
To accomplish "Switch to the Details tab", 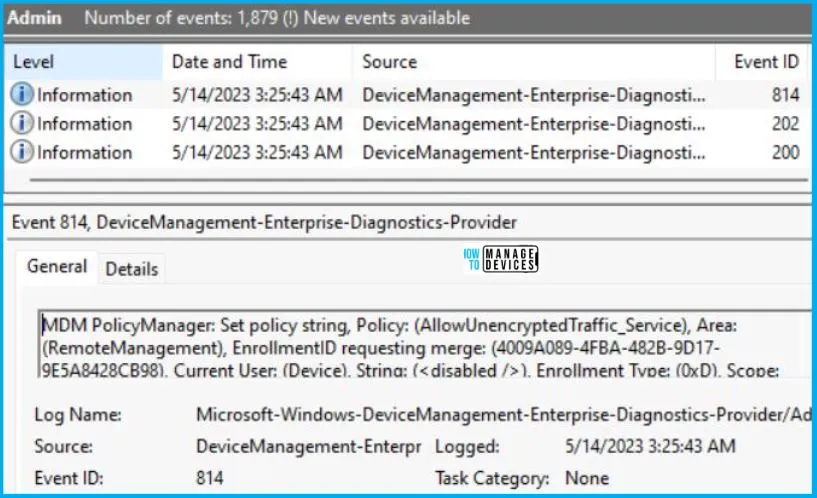I will coord(132,269).
